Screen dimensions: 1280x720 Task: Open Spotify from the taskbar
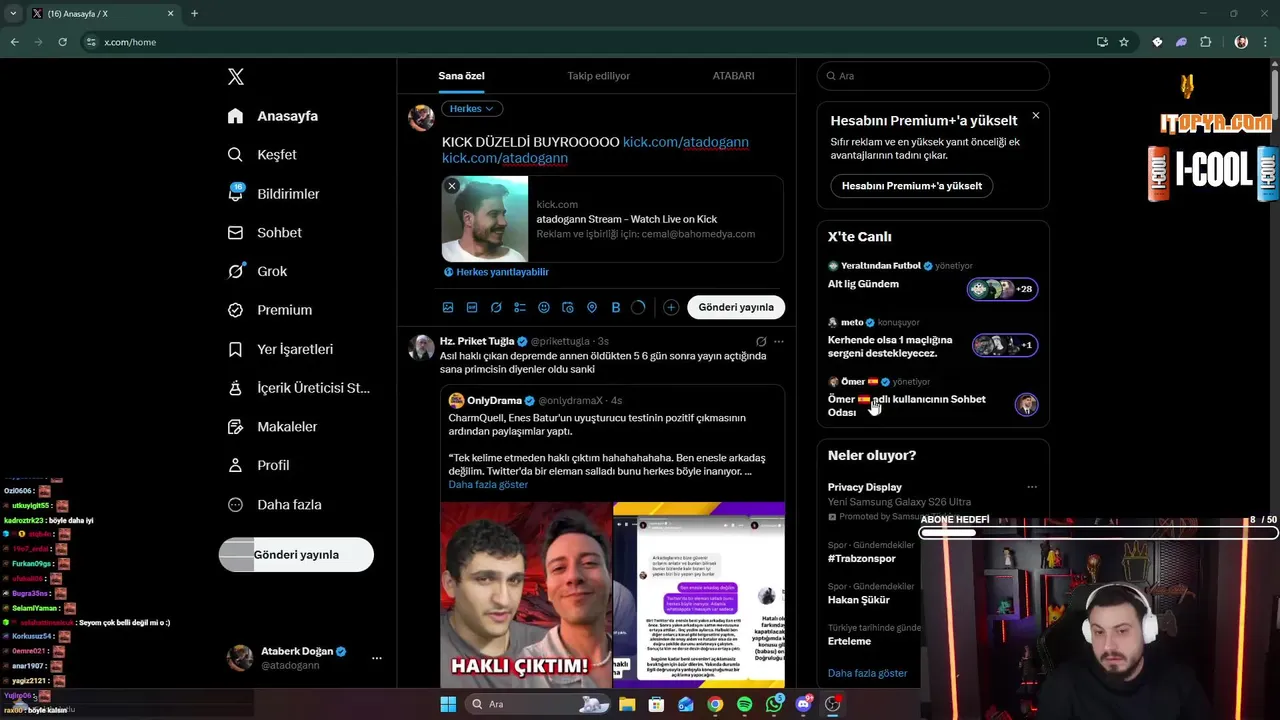coord(745,704)
